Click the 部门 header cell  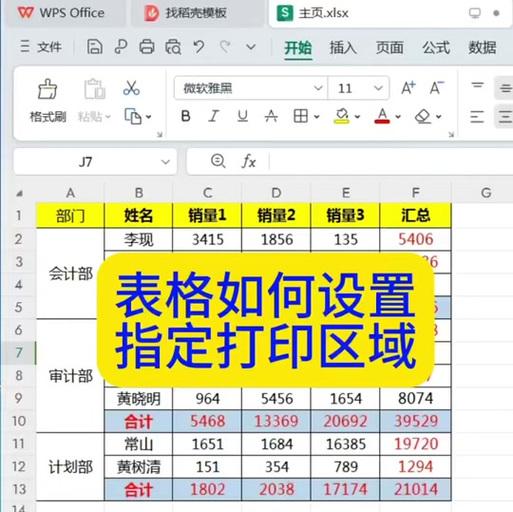coord(70,215)
